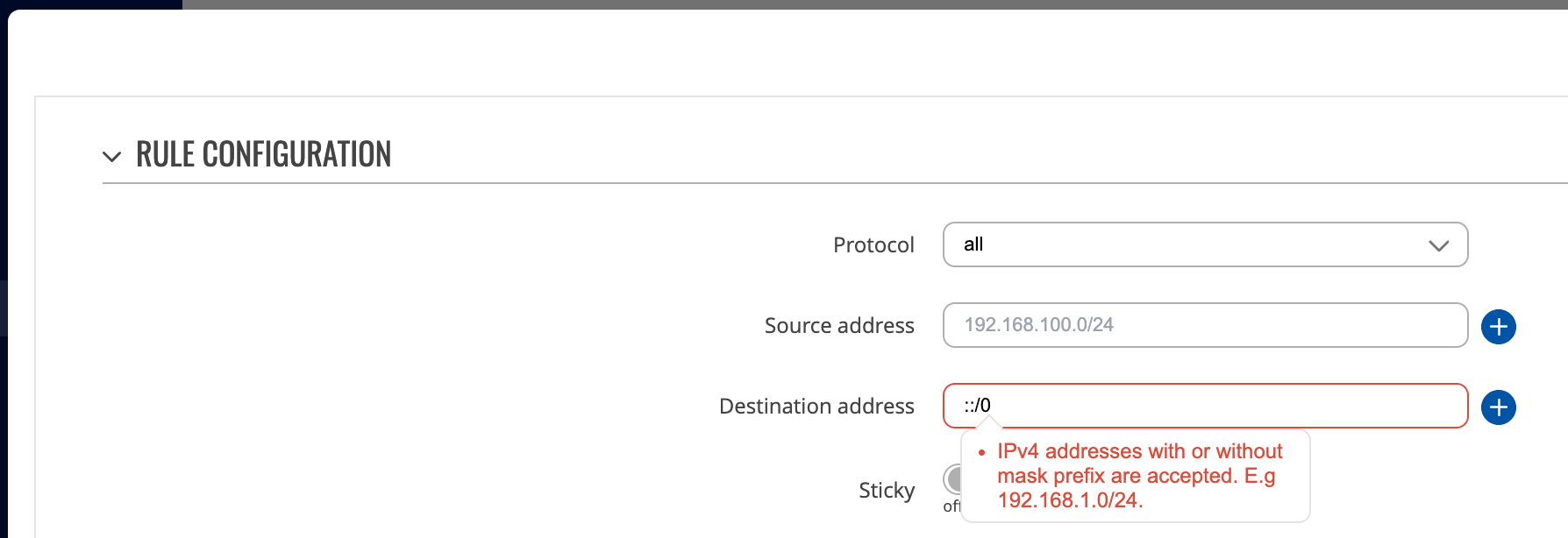Click into the Destination address field
Image resolution: width=1568 pixels, height=538 pixels.
coord(1205,406)
